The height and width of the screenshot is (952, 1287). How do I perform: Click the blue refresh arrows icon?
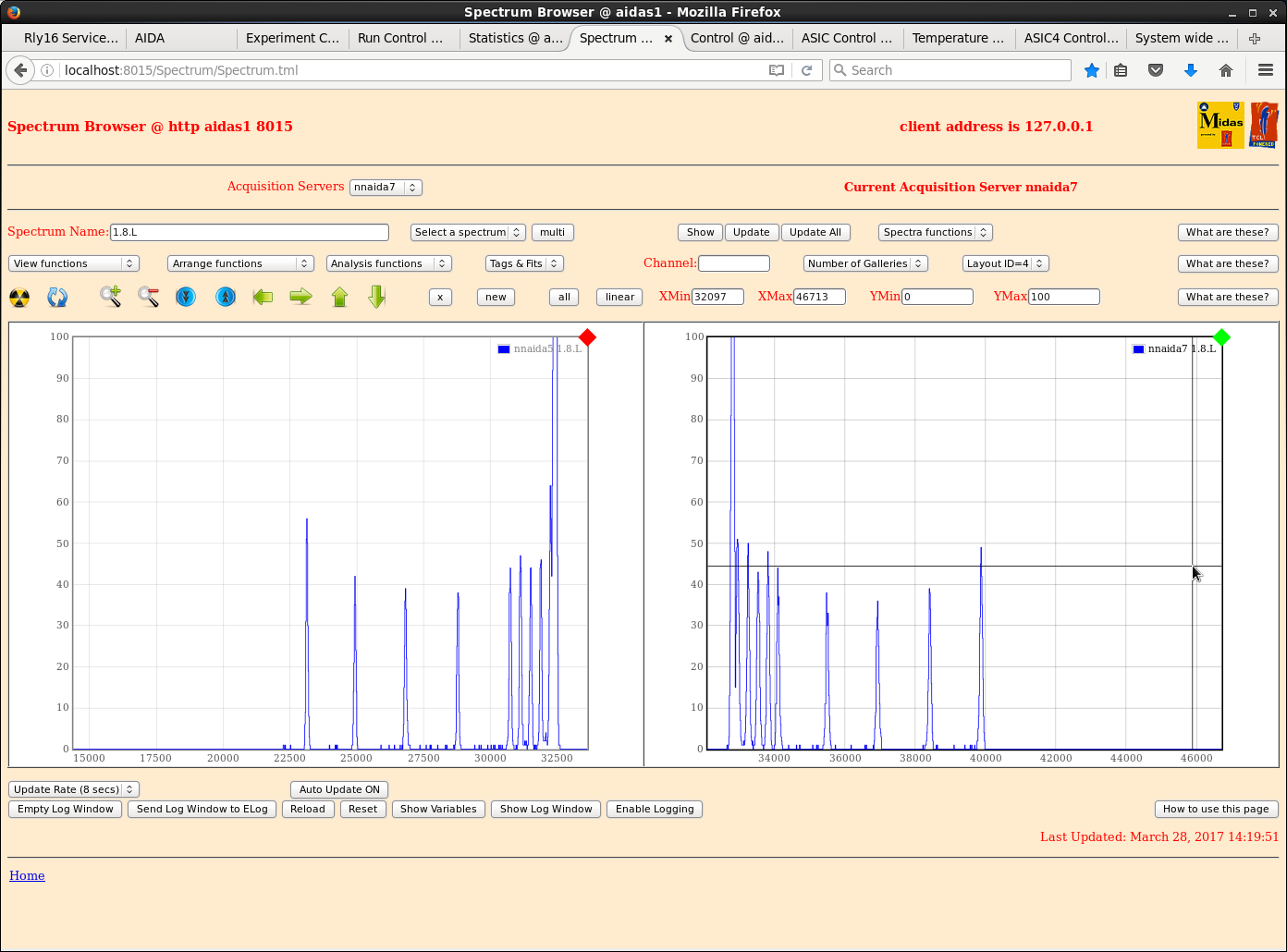pos(57,297)
